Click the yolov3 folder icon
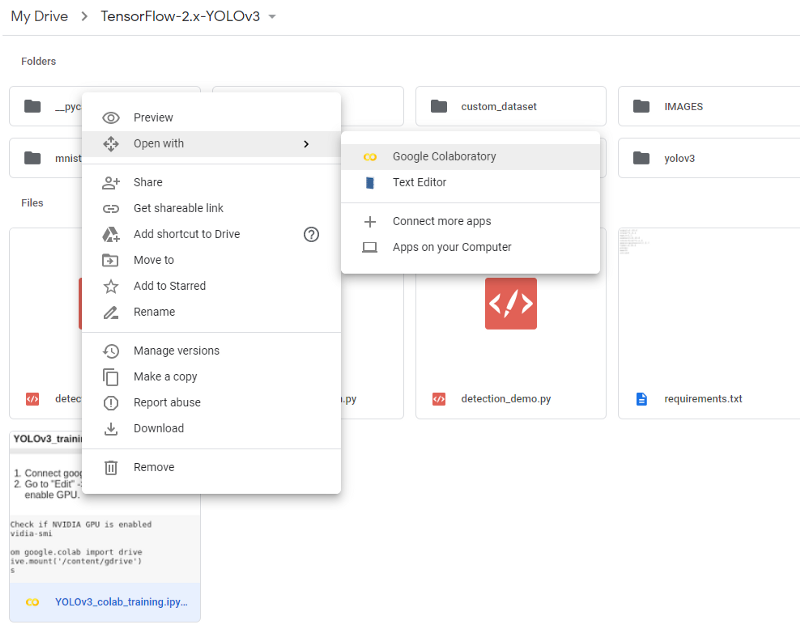The image size is (800, 624). [641, 158]
